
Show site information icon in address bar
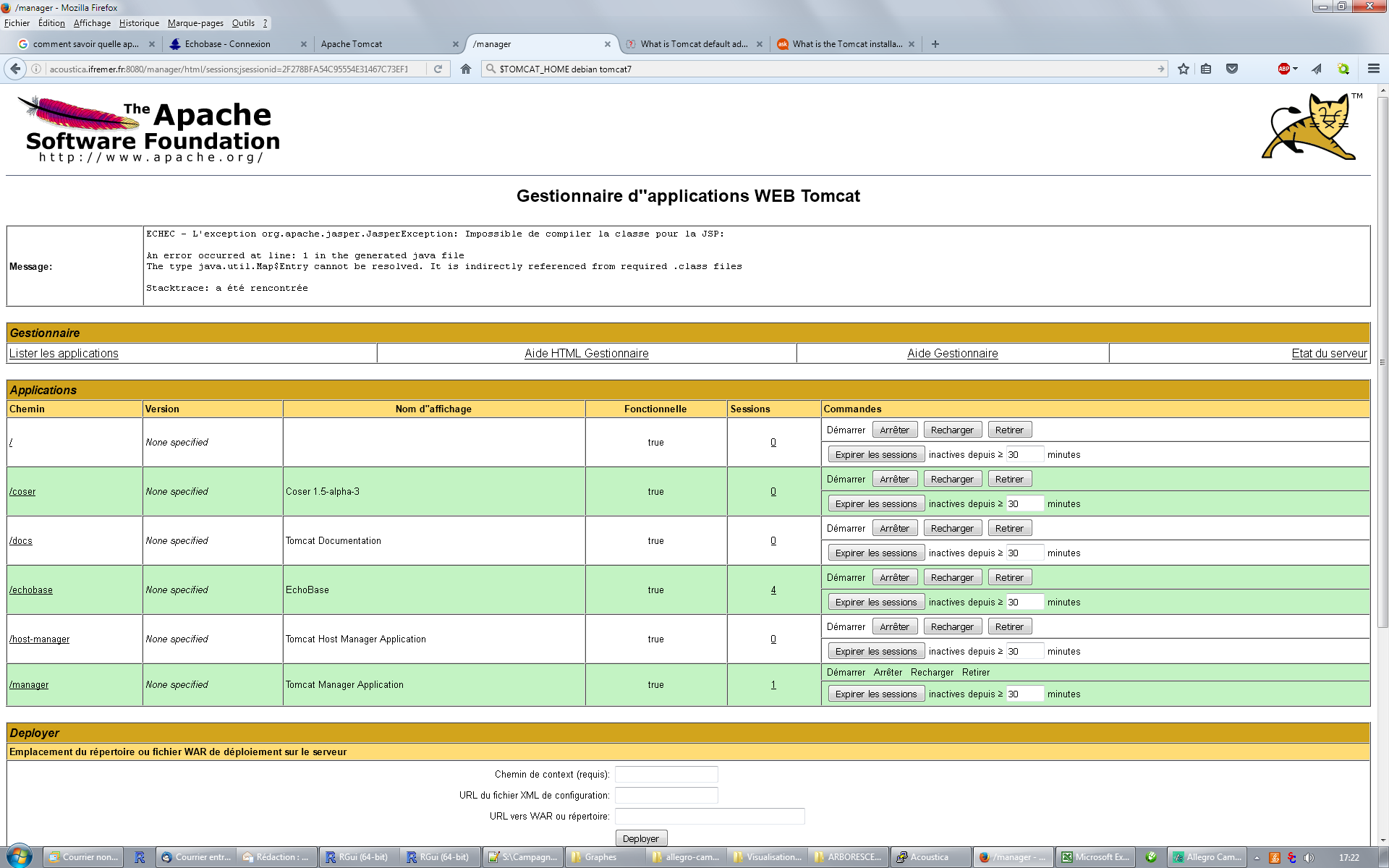pyautogui.click(x=36, y=69)
